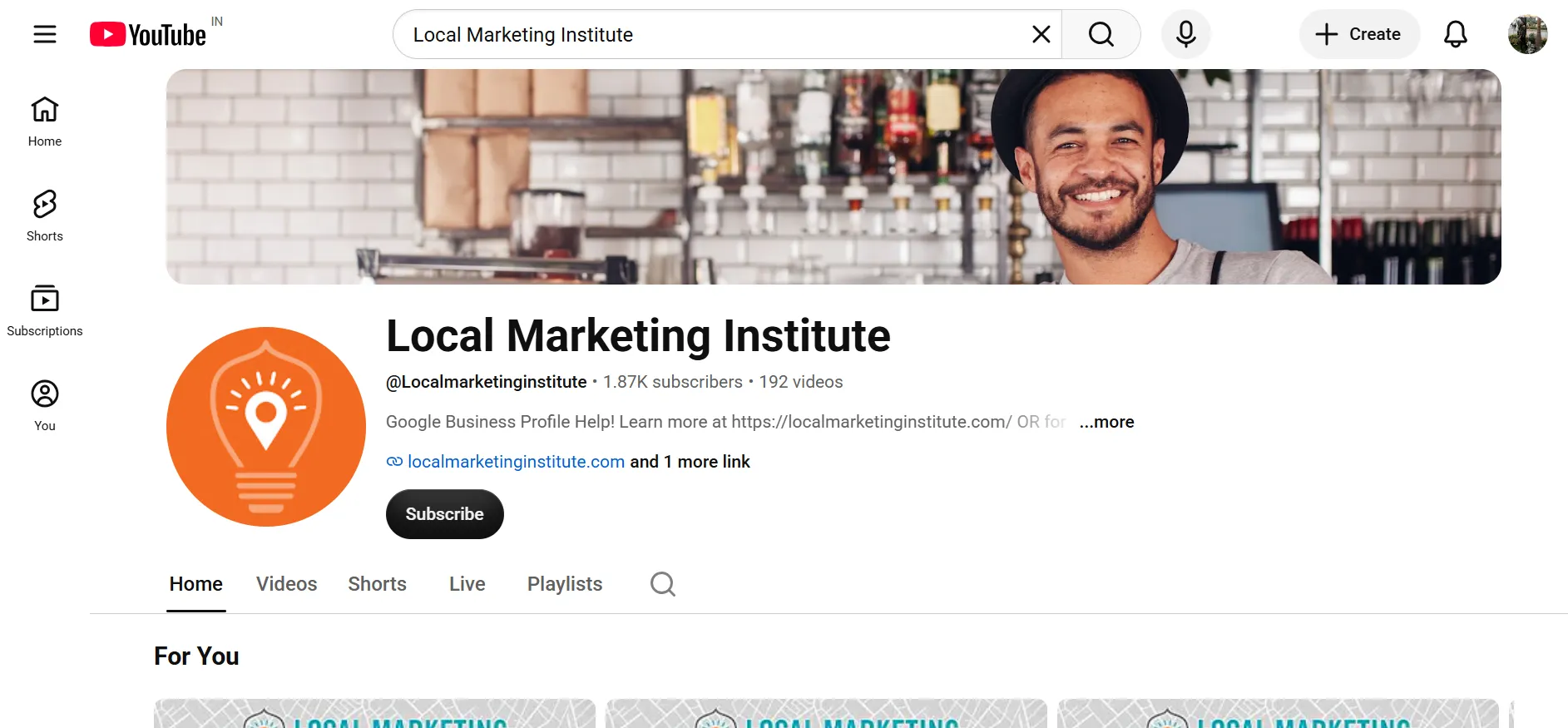
Task: Search within channel using magnifier icon
Action: tap(663, 584)
